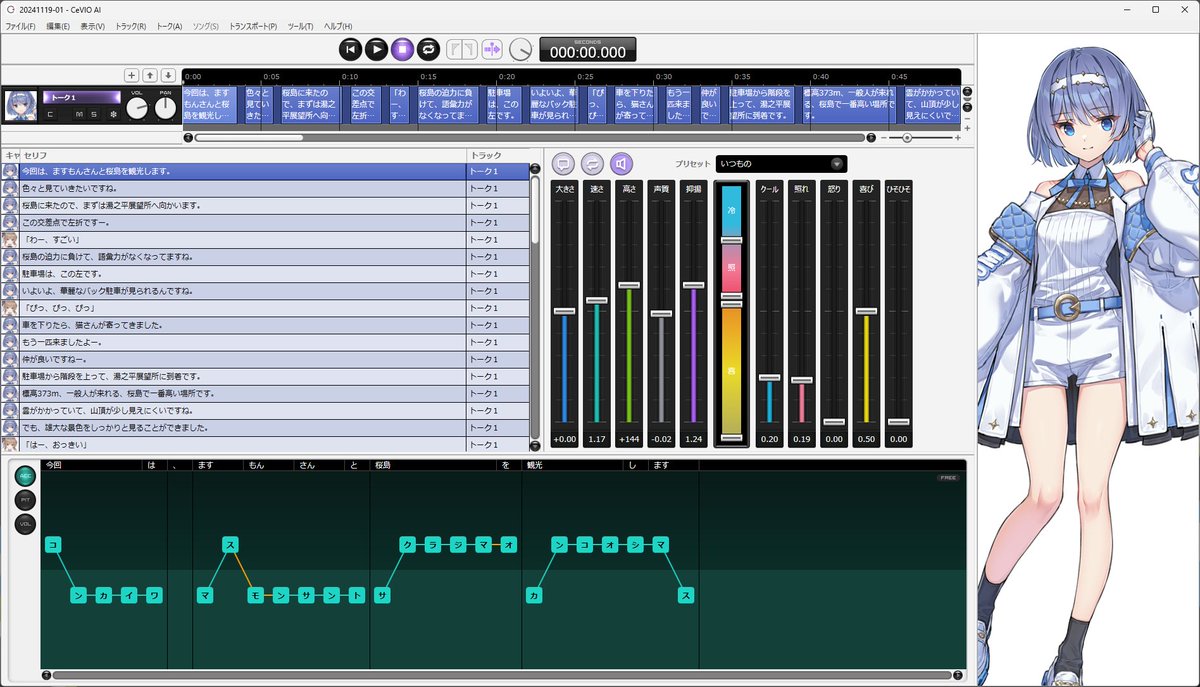Mute track トーク1 with M button
This screenshot has width=1200, height=687.
(x=79, y=115)
